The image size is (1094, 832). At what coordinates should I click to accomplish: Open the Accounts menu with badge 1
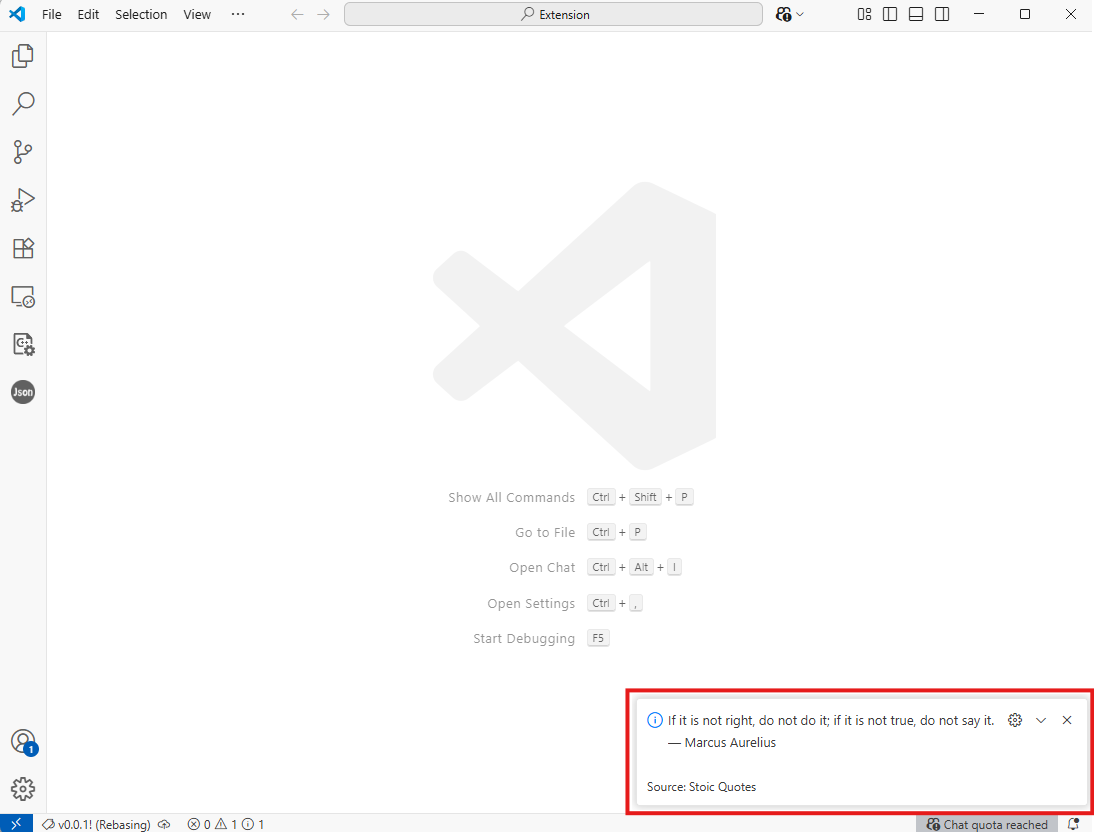[23, 741]
